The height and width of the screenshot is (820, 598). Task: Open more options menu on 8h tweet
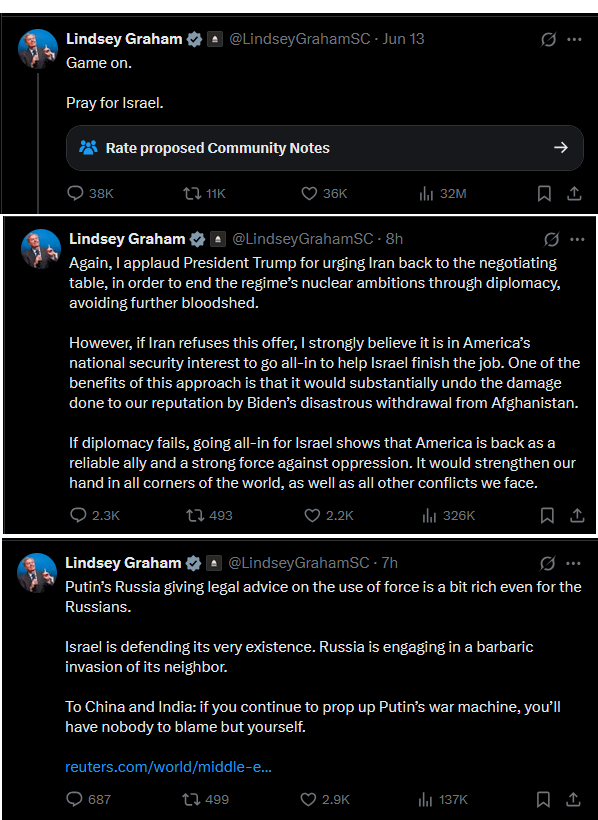pyautogui.click(x=577, y=240)
